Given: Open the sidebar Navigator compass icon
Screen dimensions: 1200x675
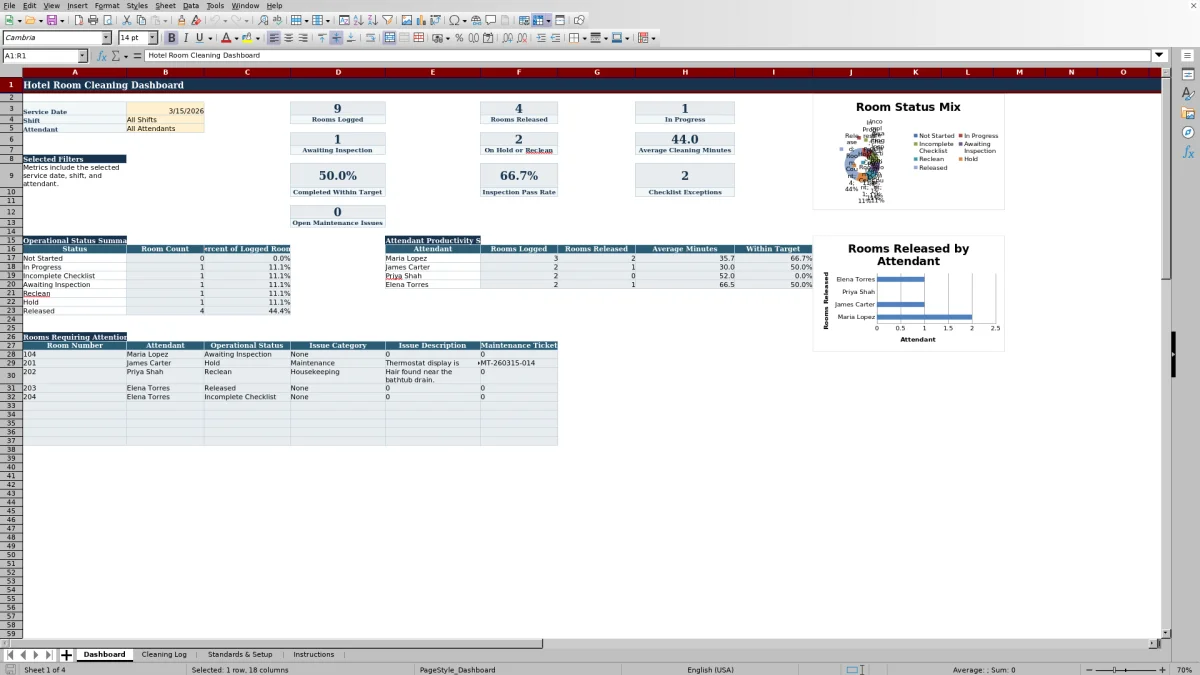Looking at the screenshot, I should (1189, 132).
